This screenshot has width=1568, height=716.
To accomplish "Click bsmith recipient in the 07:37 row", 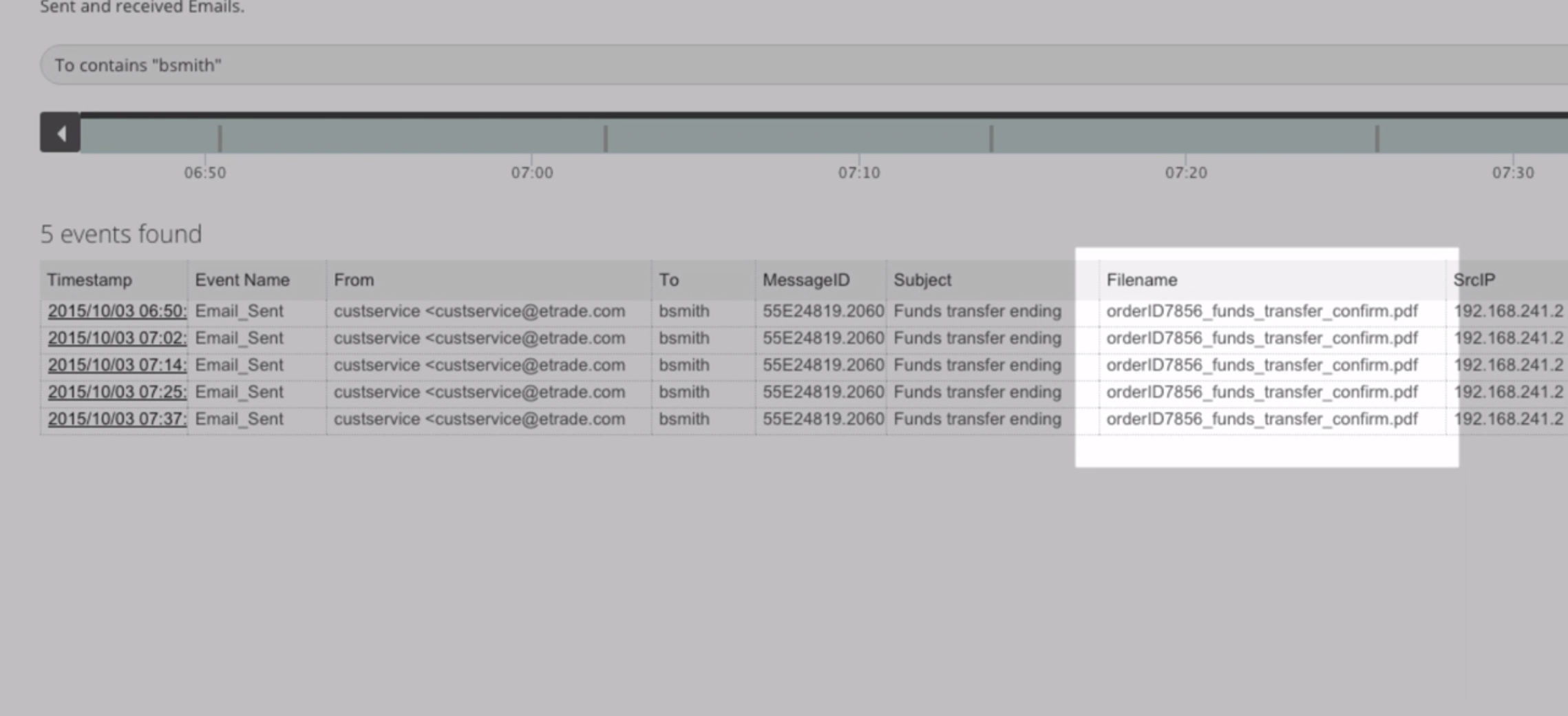I will click(x=684, y=419).
